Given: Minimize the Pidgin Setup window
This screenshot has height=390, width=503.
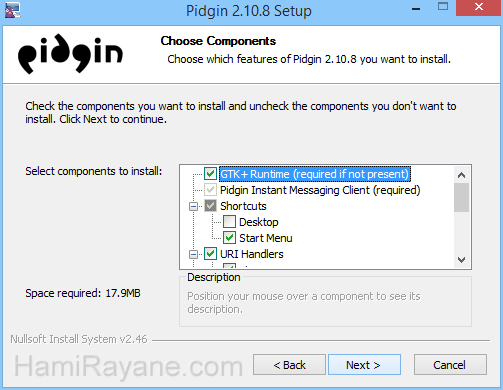Looking at the screenshot, I should 416,8.
